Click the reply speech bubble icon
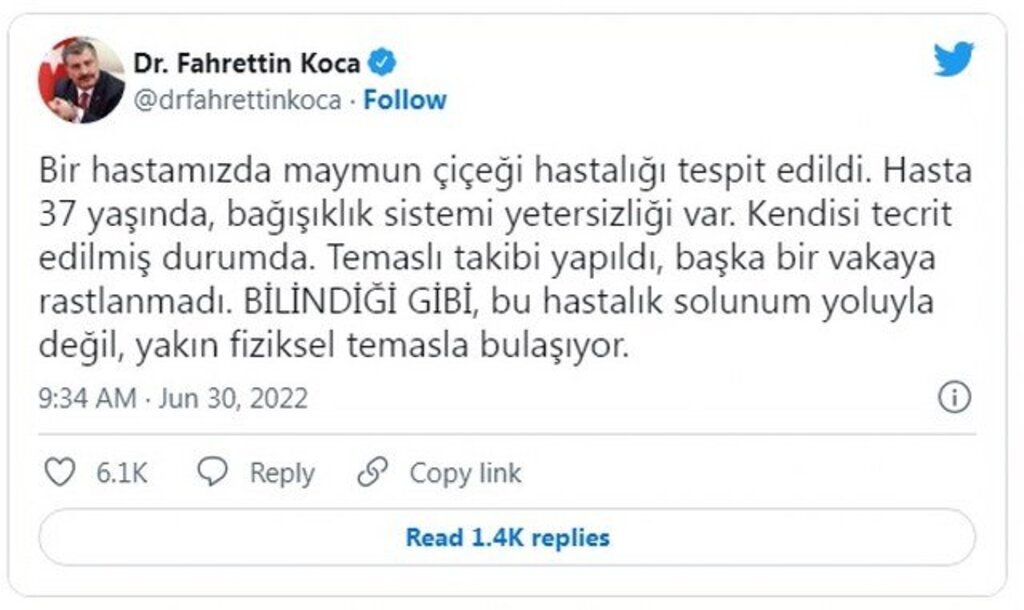The image size is (1024, 610). coord(212,472)
